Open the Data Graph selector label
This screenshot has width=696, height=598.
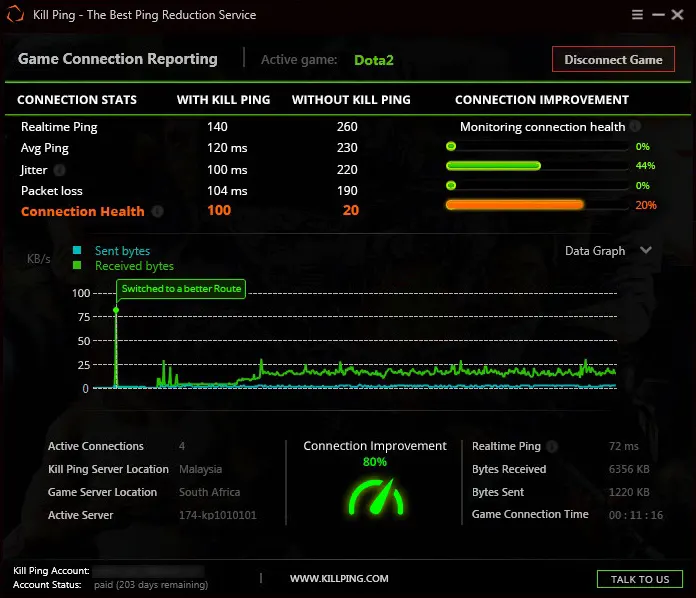tap(595, 251)
